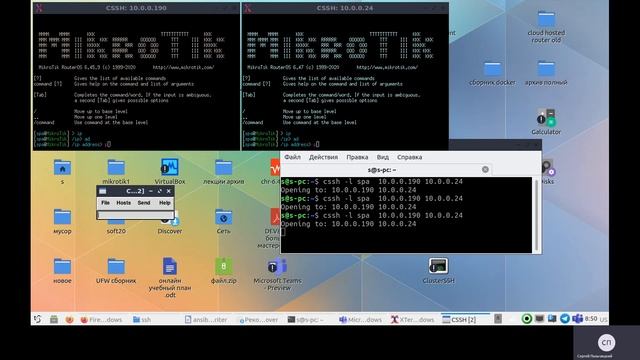Switch to the Реко...over taskbar window

[258, 320]
